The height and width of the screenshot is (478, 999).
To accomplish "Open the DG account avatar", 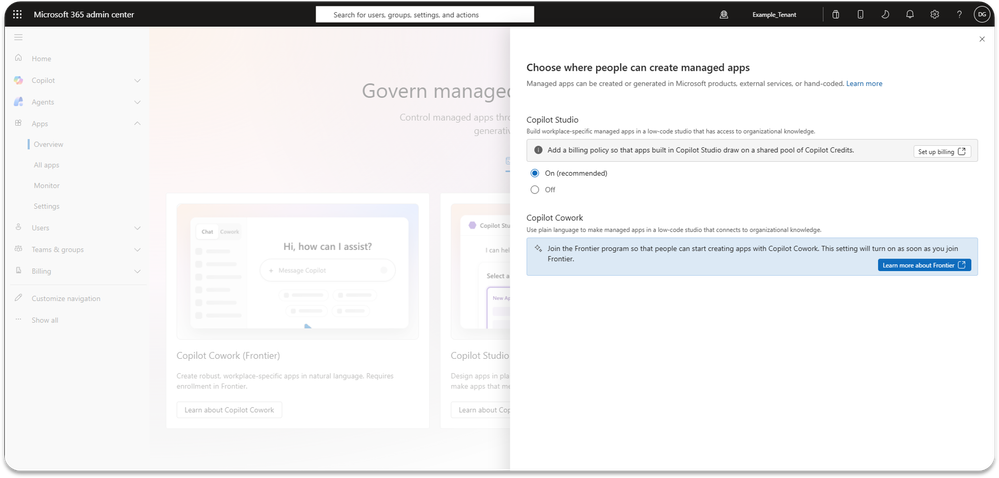I will (x=981, y=15).
